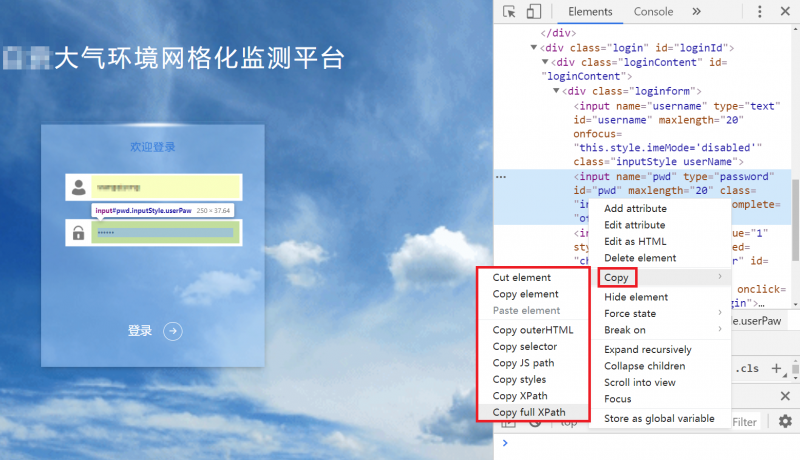This screenshot has height=460, width=800.
Task: Click the circled arrow login icon
Action: click(173, 331)
